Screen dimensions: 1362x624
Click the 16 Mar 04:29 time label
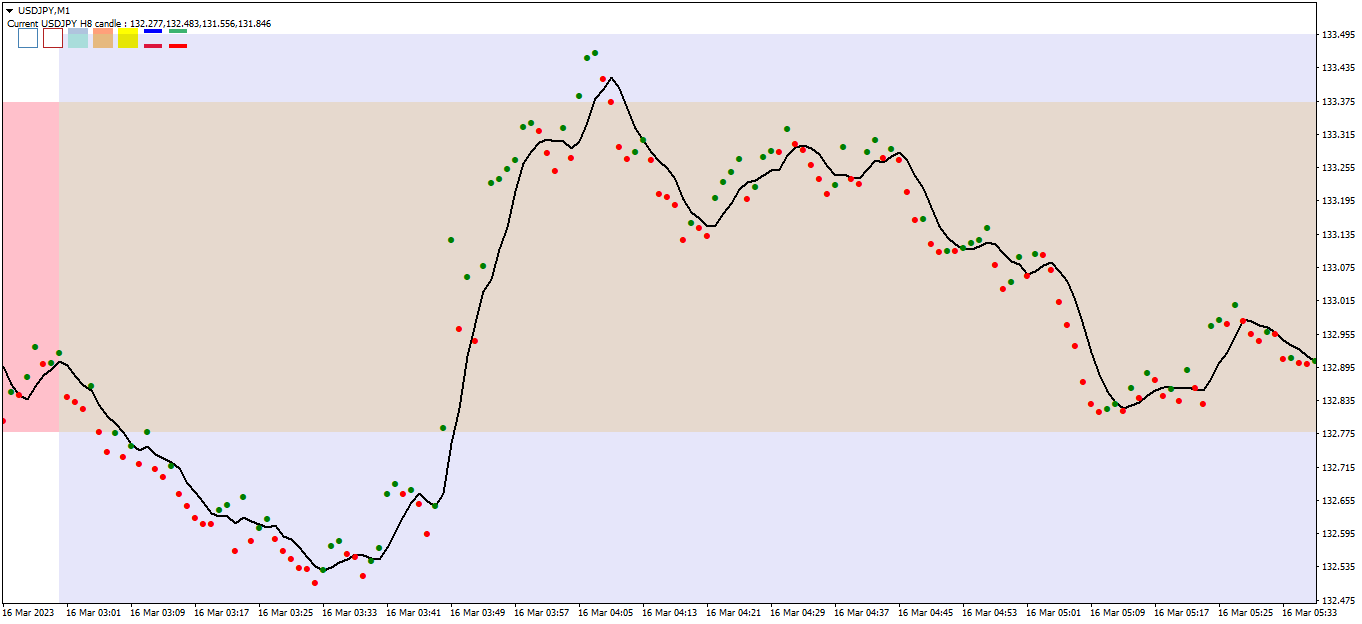click(x=797, y=612)
